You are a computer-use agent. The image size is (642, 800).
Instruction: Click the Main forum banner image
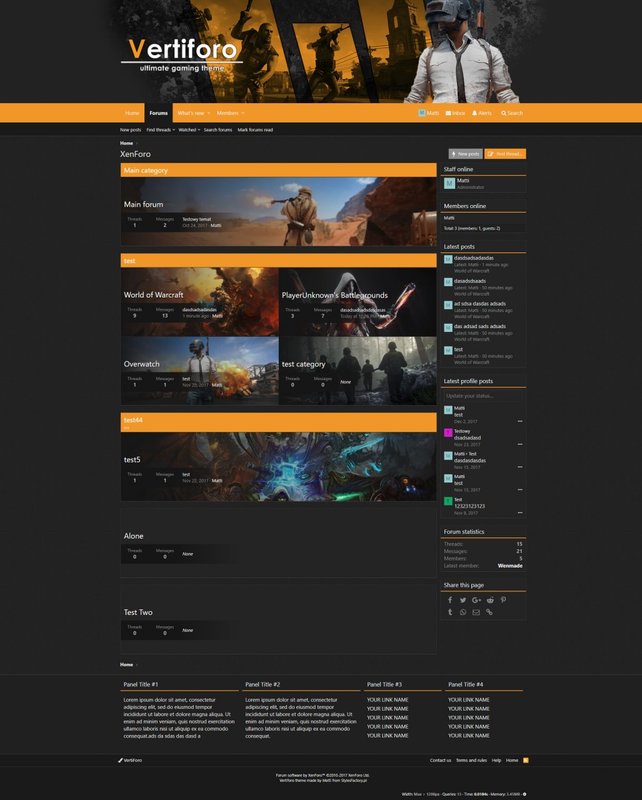(x=279, y=211)
